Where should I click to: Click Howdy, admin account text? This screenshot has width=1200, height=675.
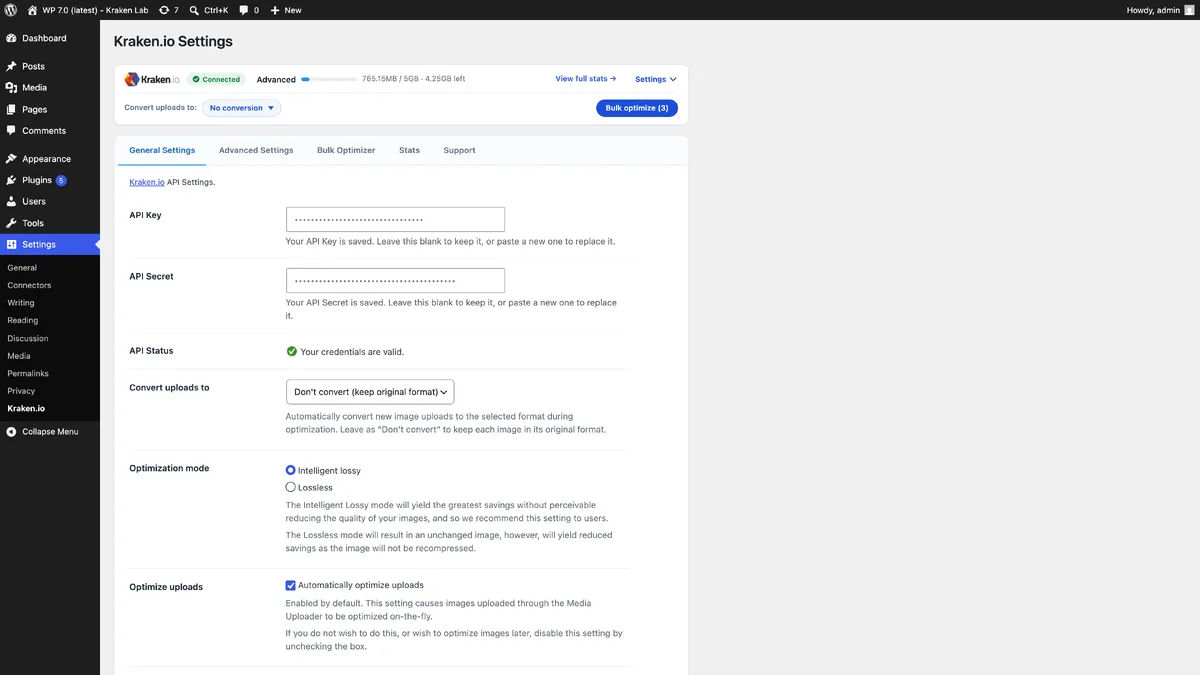[1153, 10]
